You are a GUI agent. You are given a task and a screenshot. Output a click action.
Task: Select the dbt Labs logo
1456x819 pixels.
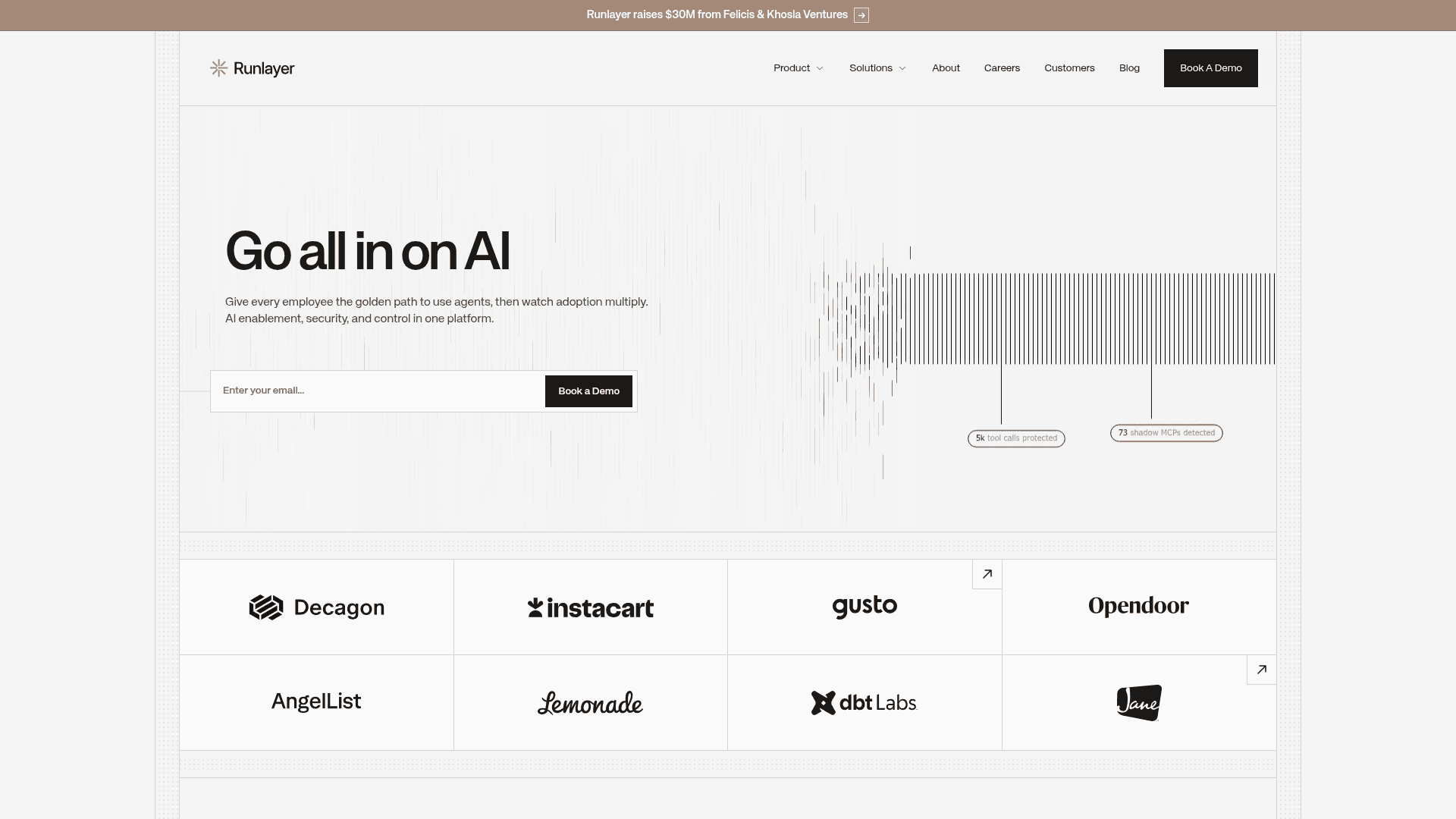click(x=864, y=703)
